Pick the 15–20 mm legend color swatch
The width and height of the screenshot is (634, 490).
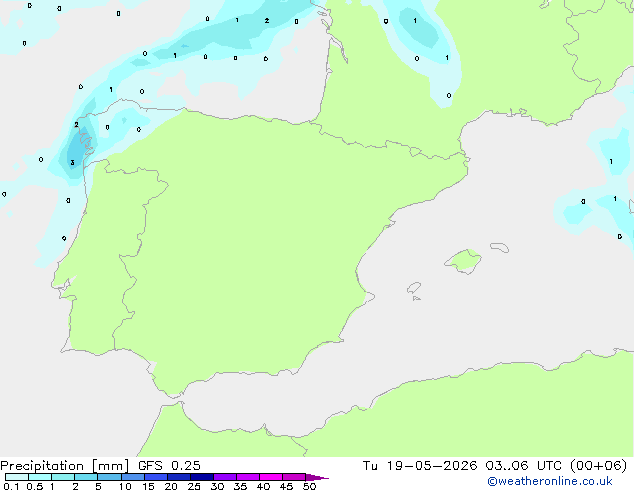[x=156, y=477]
